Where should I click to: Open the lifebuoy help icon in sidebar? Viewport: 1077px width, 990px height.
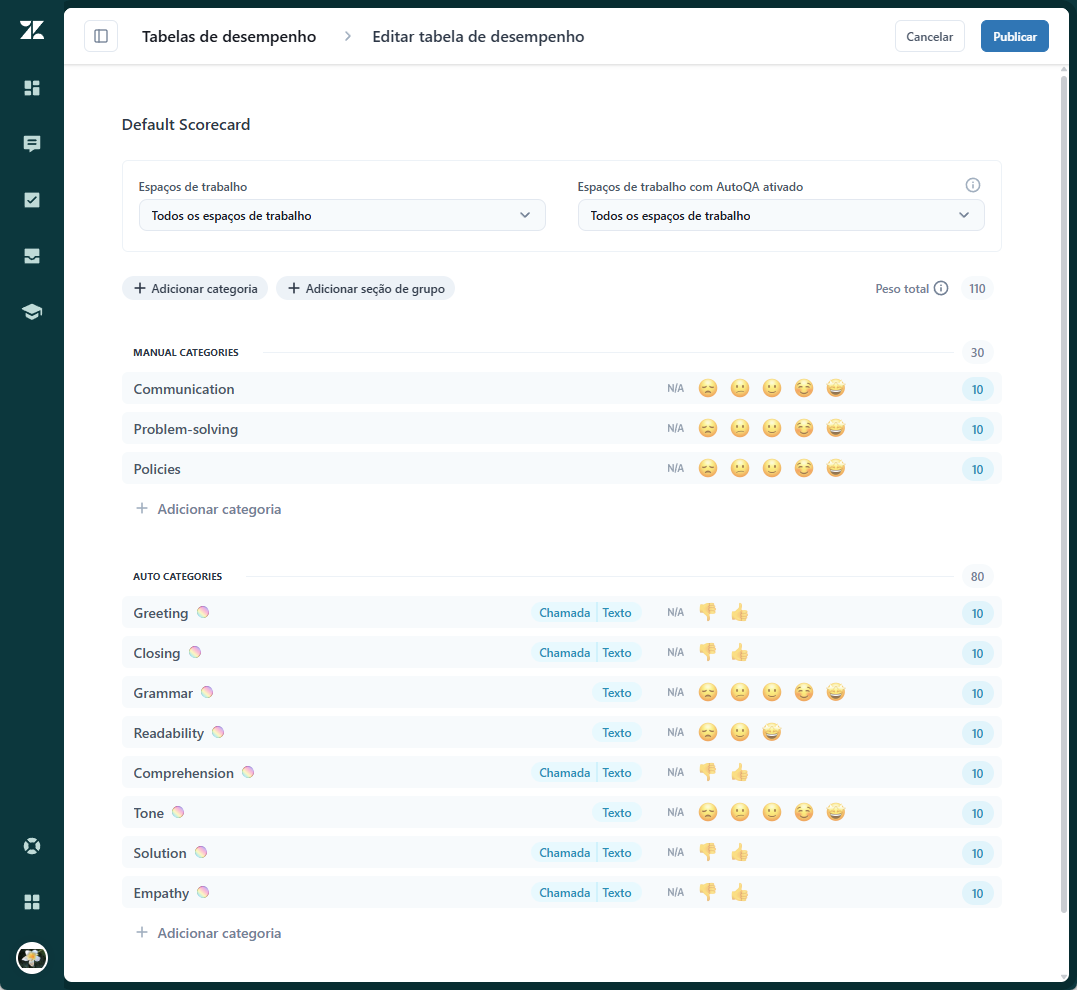coord(32,846)
